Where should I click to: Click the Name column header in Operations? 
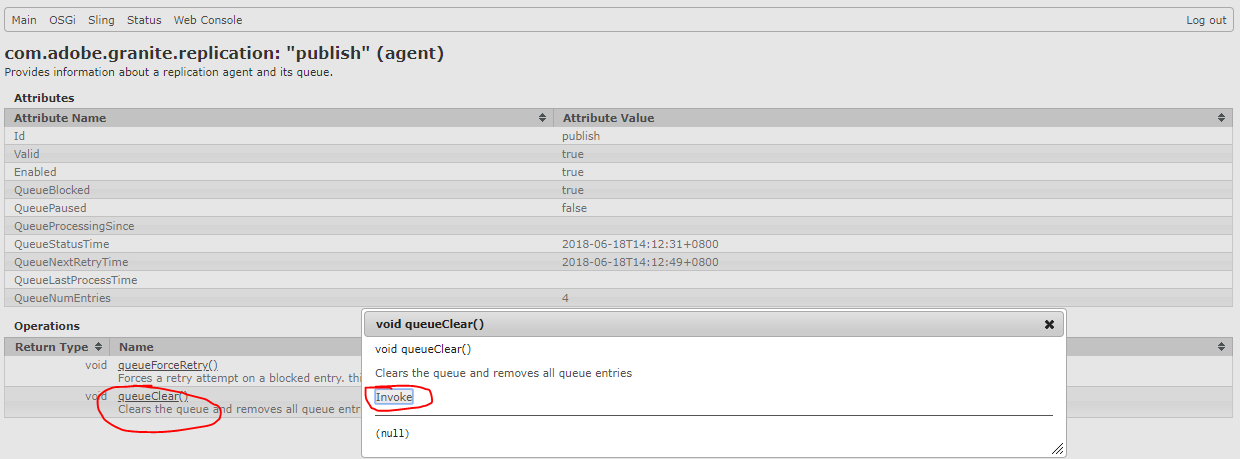coord(135,347)
